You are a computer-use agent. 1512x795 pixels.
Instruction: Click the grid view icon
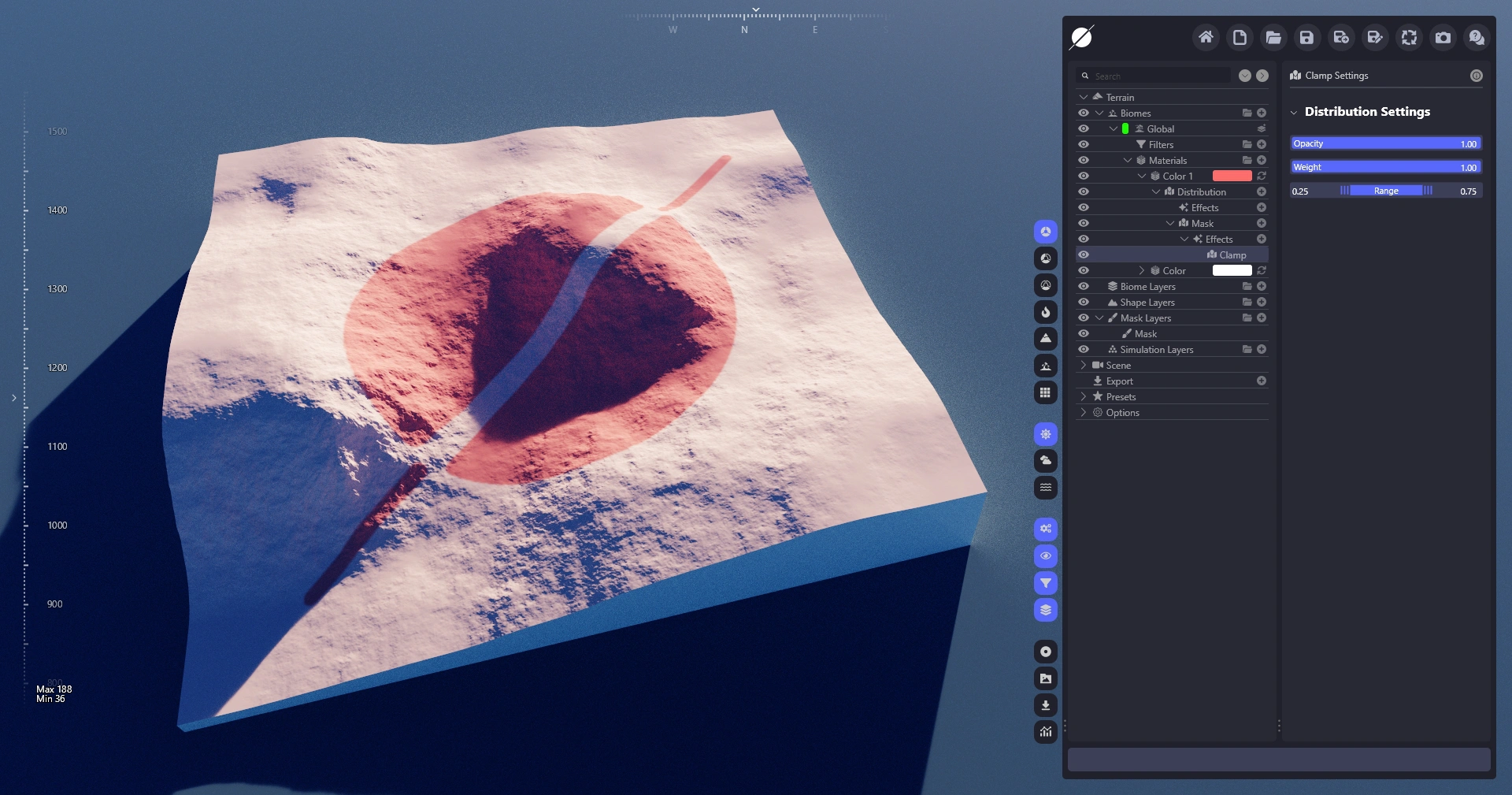click(1045, 392)
